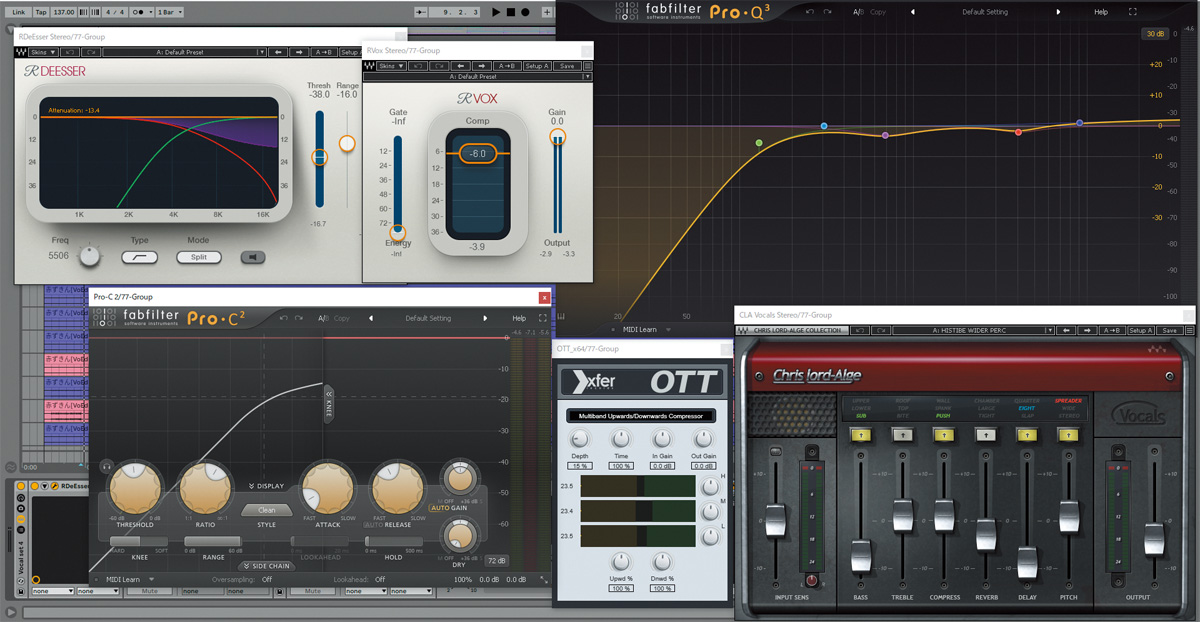1200x622 pixels.
Task: Click the Threshold knob in Pro-C 2
Action: pyautogui.click(x=135, y=487)
